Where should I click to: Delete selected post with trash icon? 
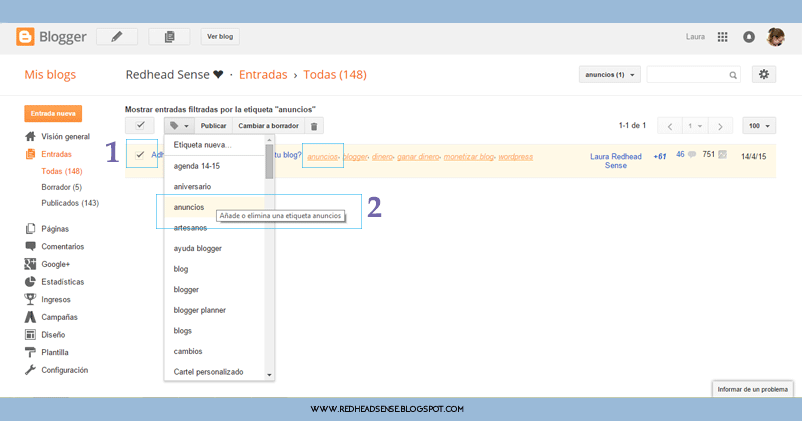314,126
